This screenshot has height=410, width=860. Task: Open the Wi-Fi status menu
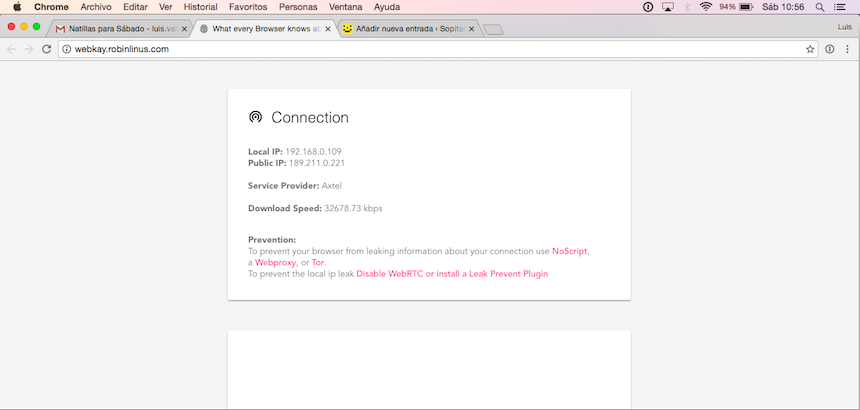(705, 7)
